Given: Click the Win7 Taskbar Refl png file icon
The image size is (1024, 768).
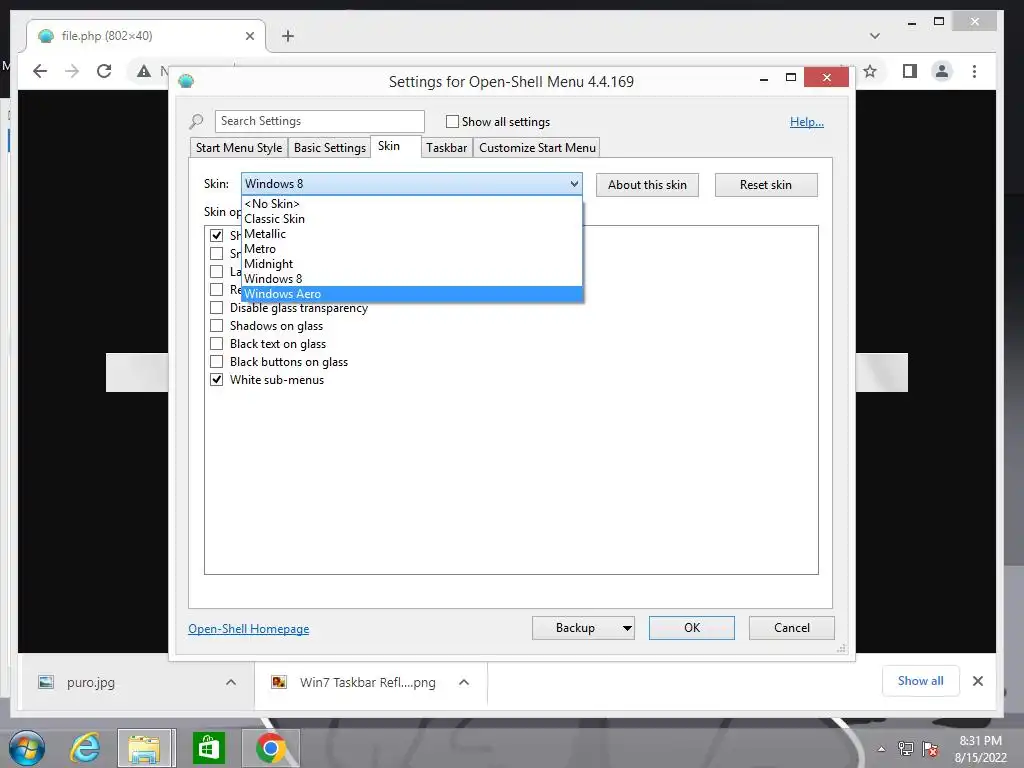Looking at the screenshot, I should (279, 682).
